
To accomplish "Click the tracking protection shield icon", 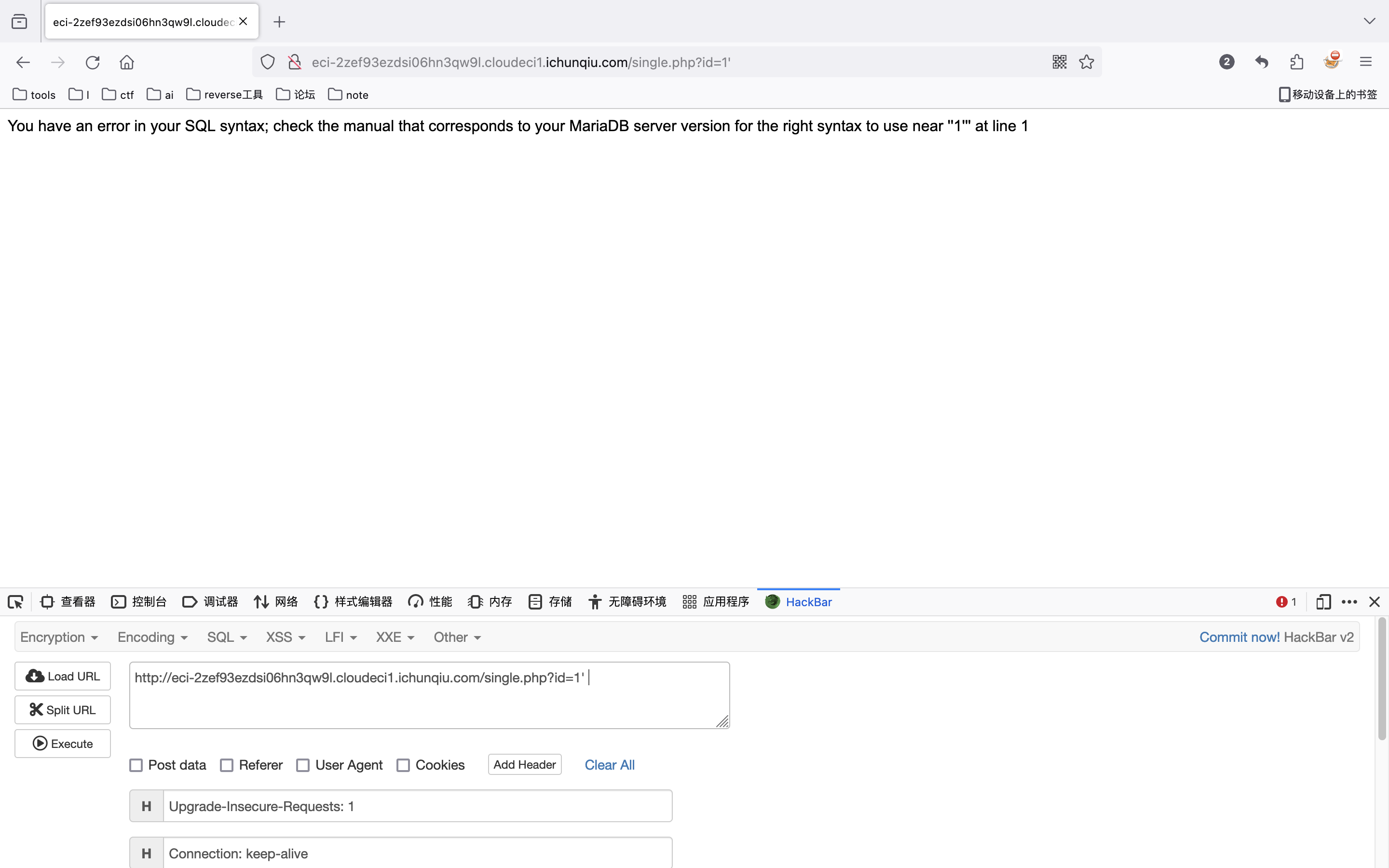I will coord(268,62).
